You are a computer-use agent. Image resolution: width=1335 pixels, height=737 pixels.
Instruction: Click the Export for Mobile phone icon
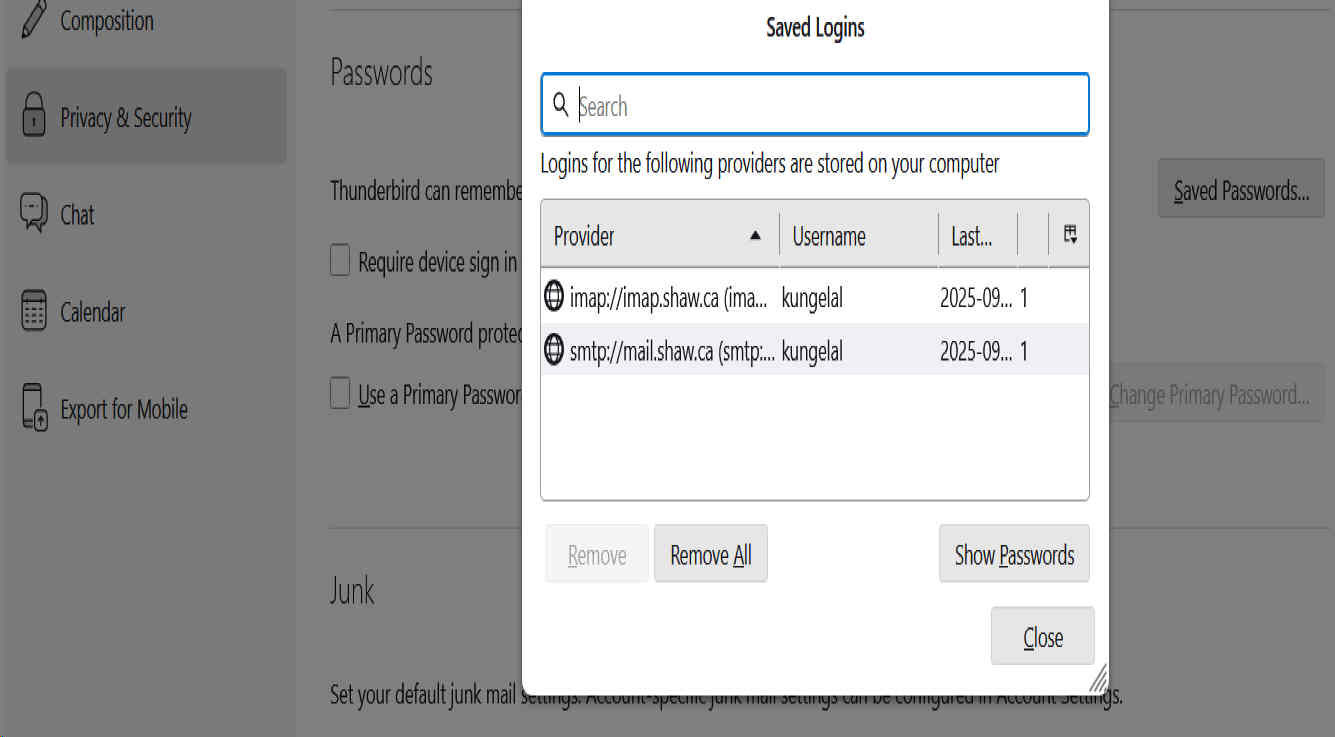(34, 408)
